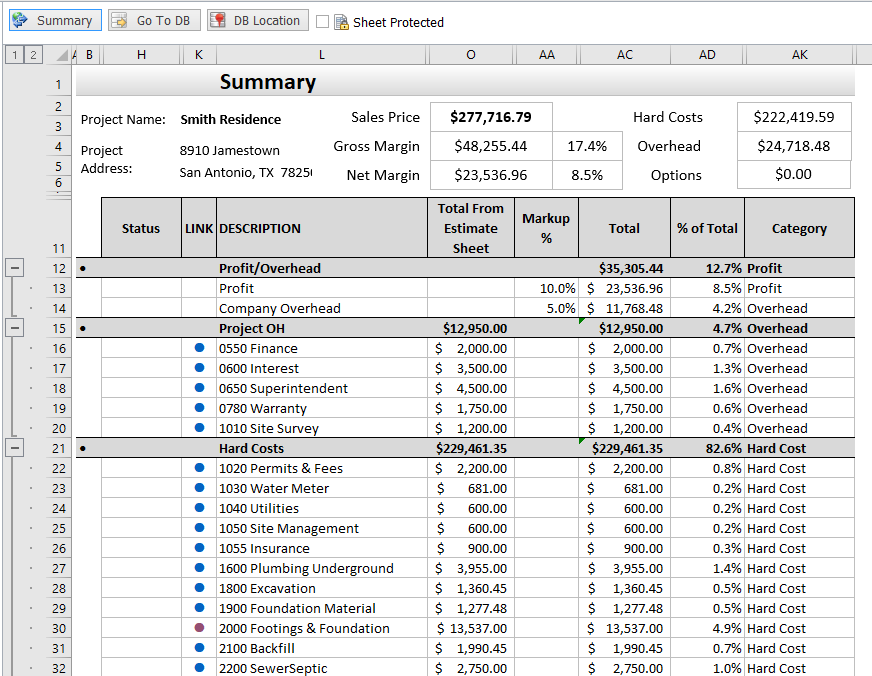
Task: Click the purple link dot for 2000 Footings & Foundation
Action: point(199,628)
